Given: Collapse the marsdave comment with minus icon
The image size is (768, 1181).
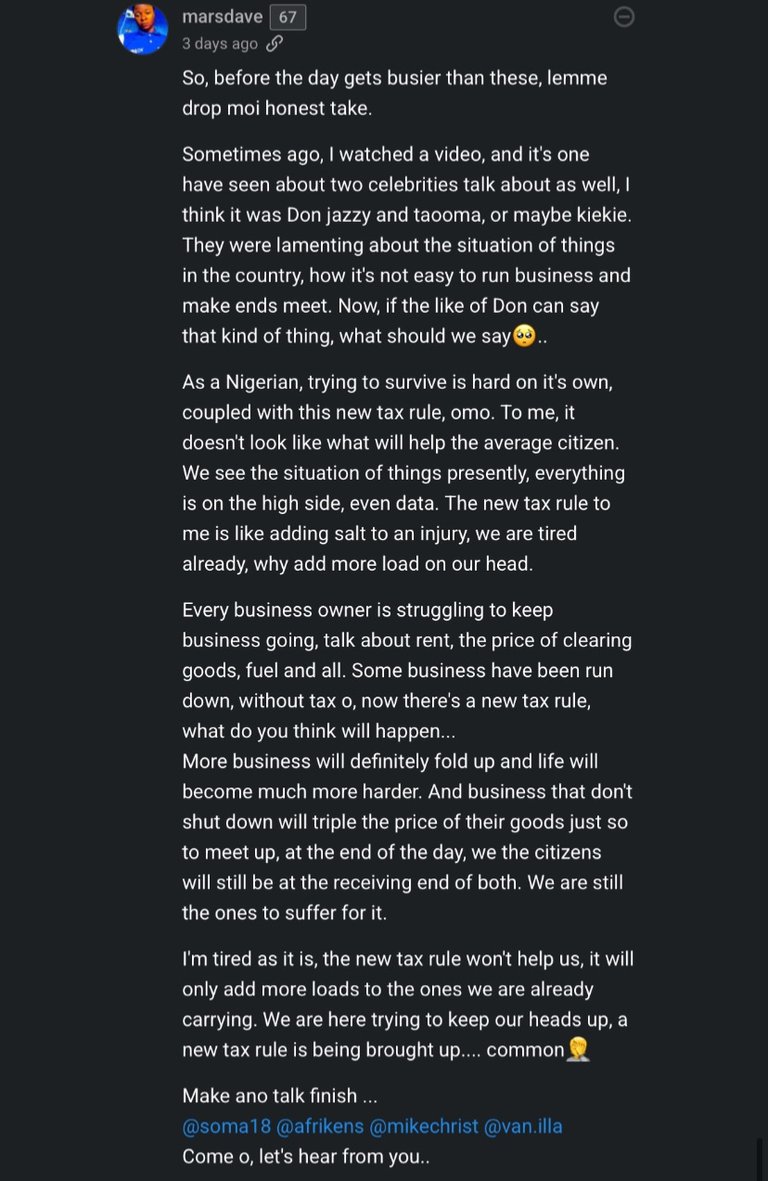Looking at the screenshot, I should click(x=624, y=17).
